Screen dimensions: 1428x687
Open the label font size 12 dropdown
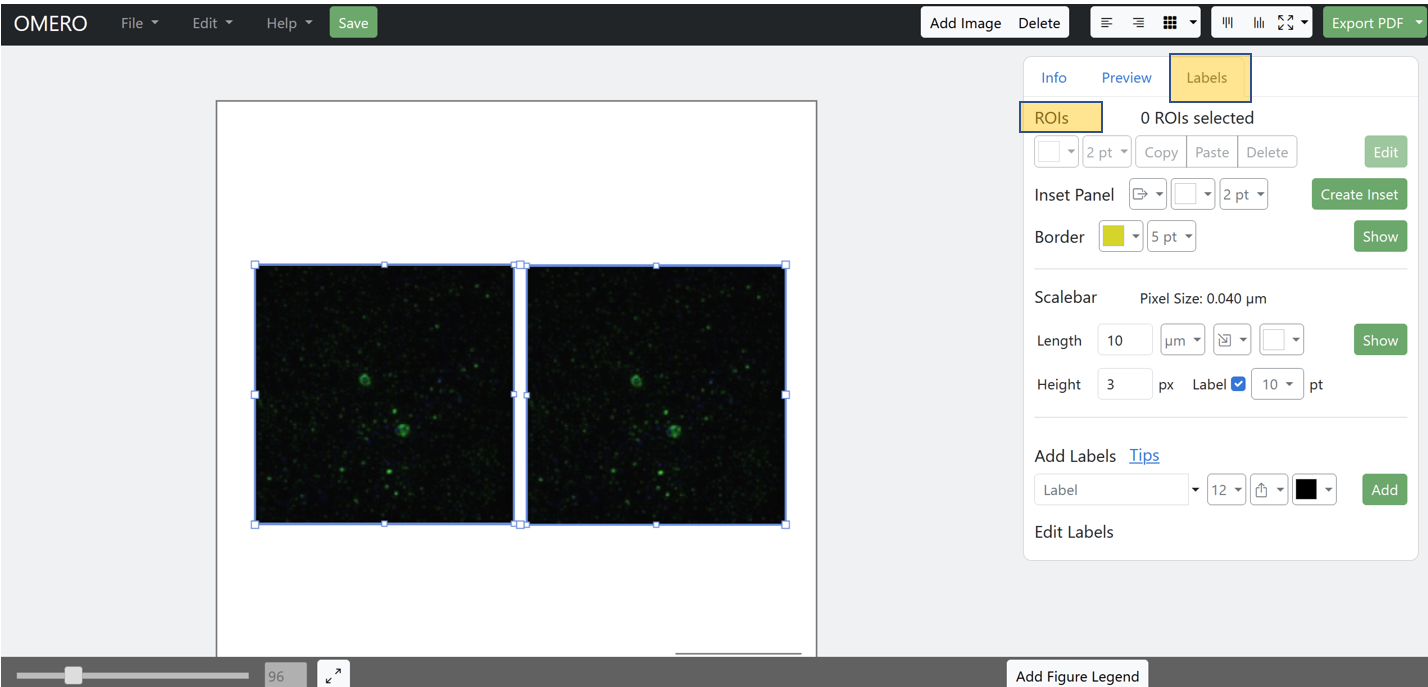point(1227,489)
